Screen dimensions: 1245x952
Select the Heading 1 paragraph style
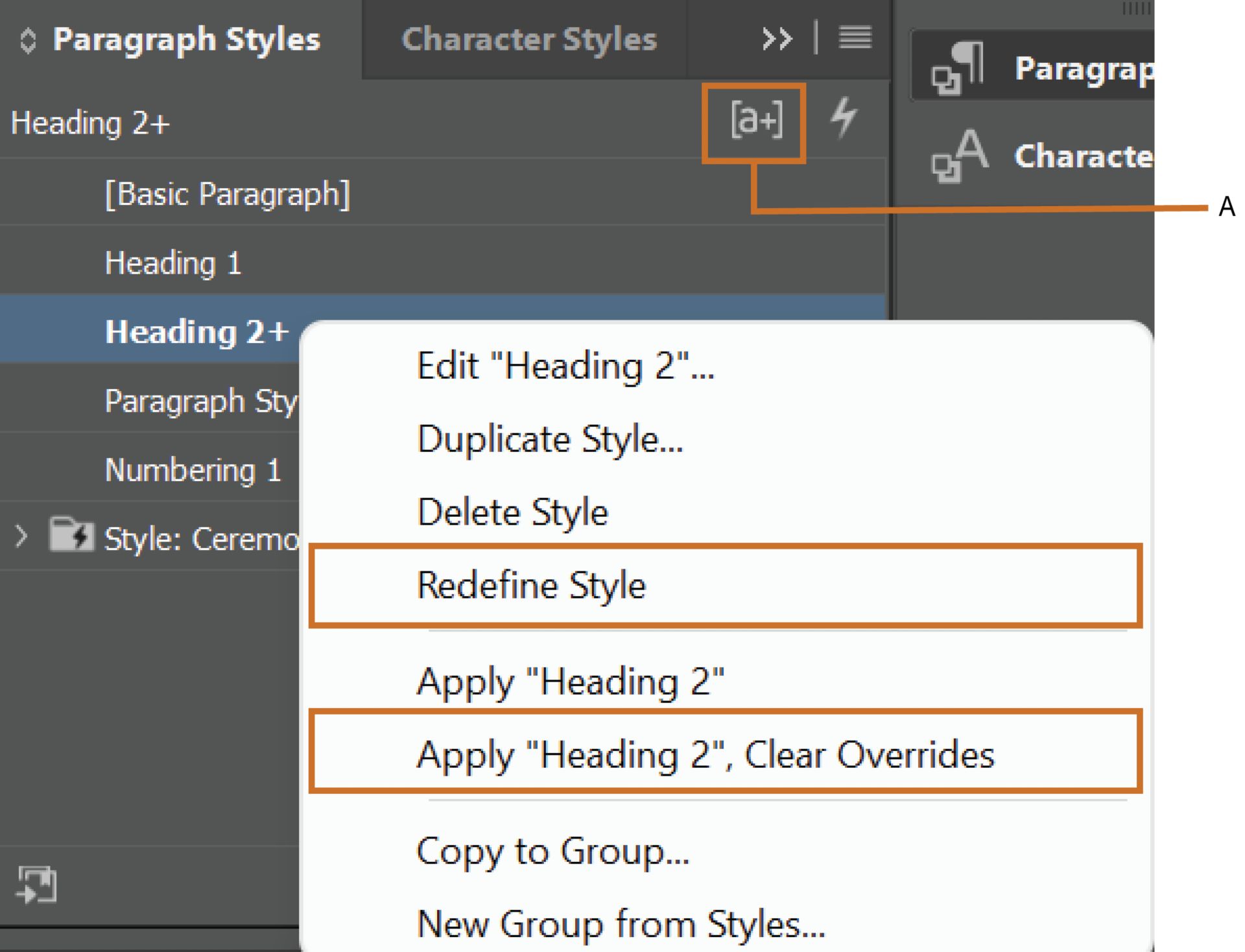(174, 262)
